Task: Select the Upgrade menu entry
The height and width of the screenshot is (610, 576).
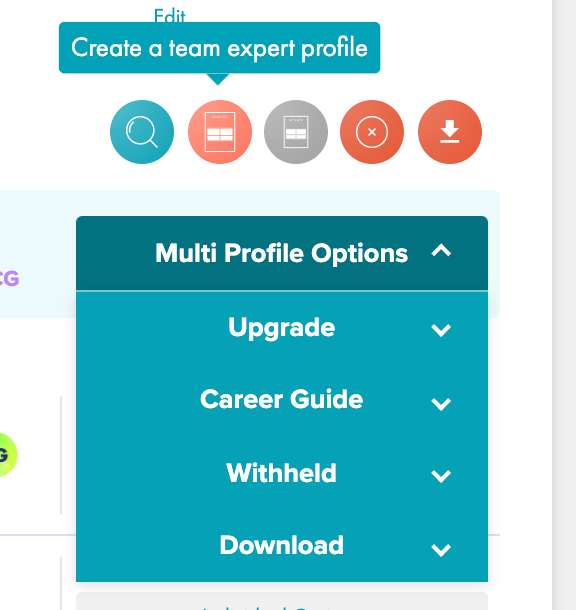Action: pos(282,328)
